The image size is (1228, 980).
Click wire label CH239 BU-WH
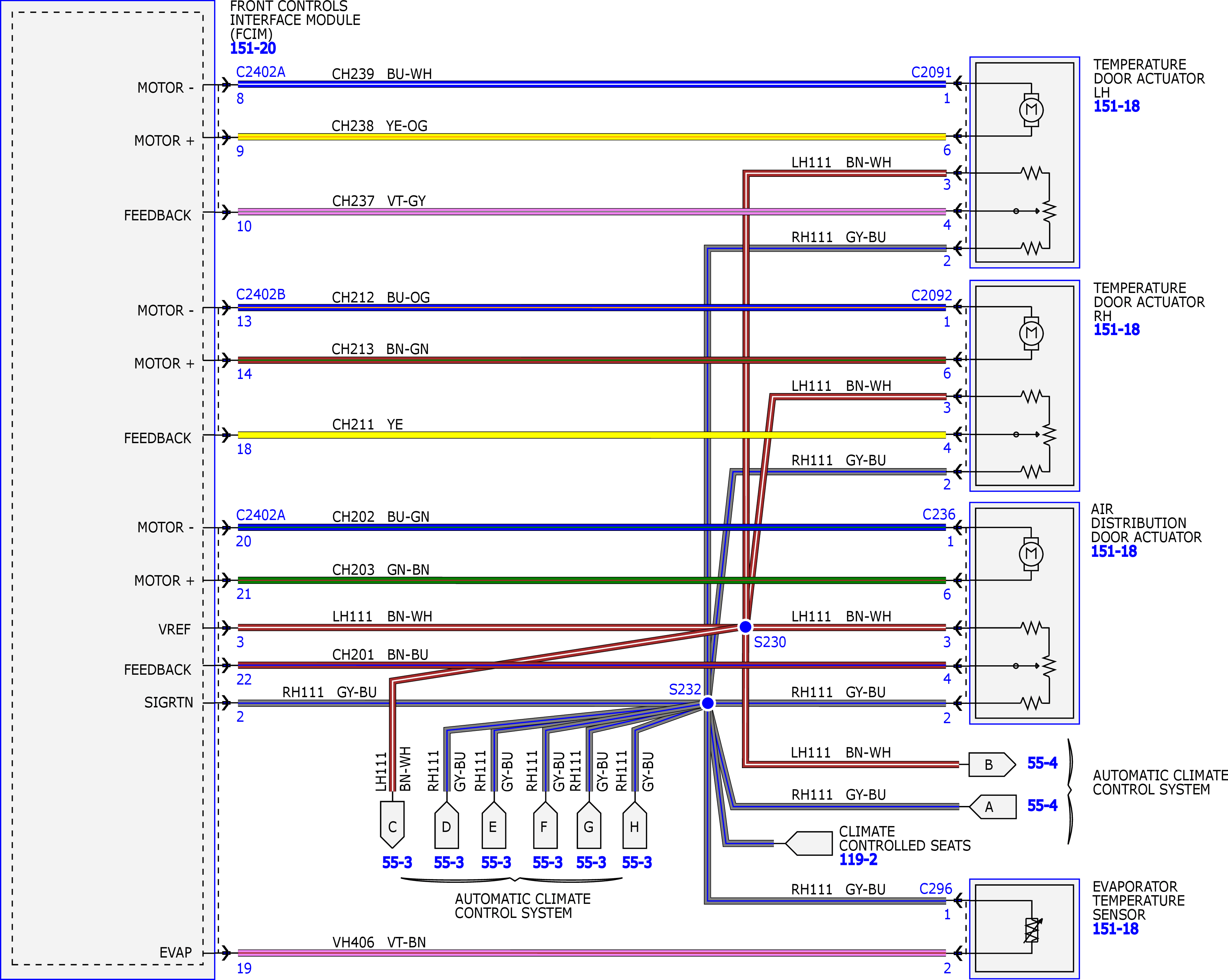381,74
